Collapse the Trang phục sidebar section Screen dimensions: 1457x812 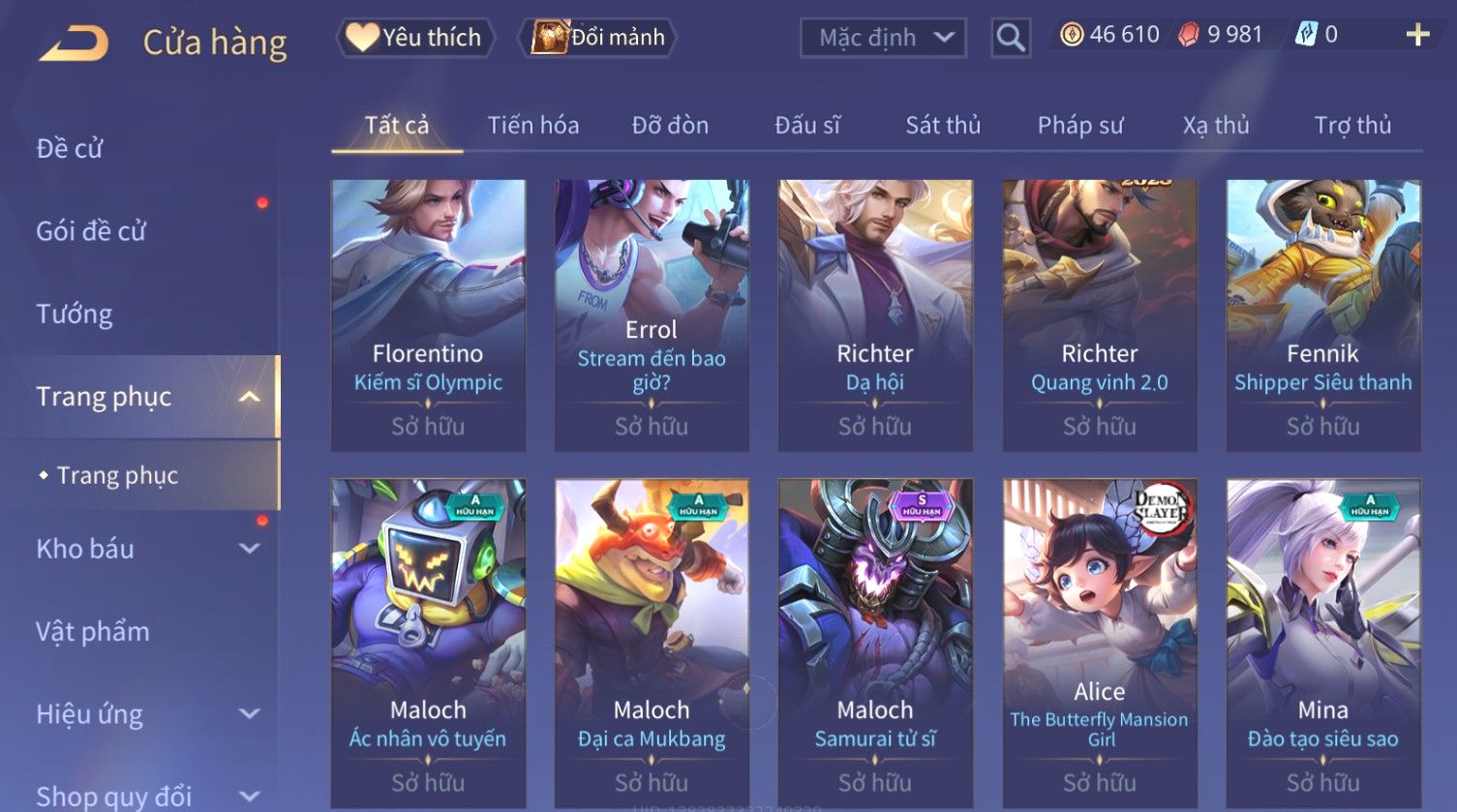coord(249,397)
